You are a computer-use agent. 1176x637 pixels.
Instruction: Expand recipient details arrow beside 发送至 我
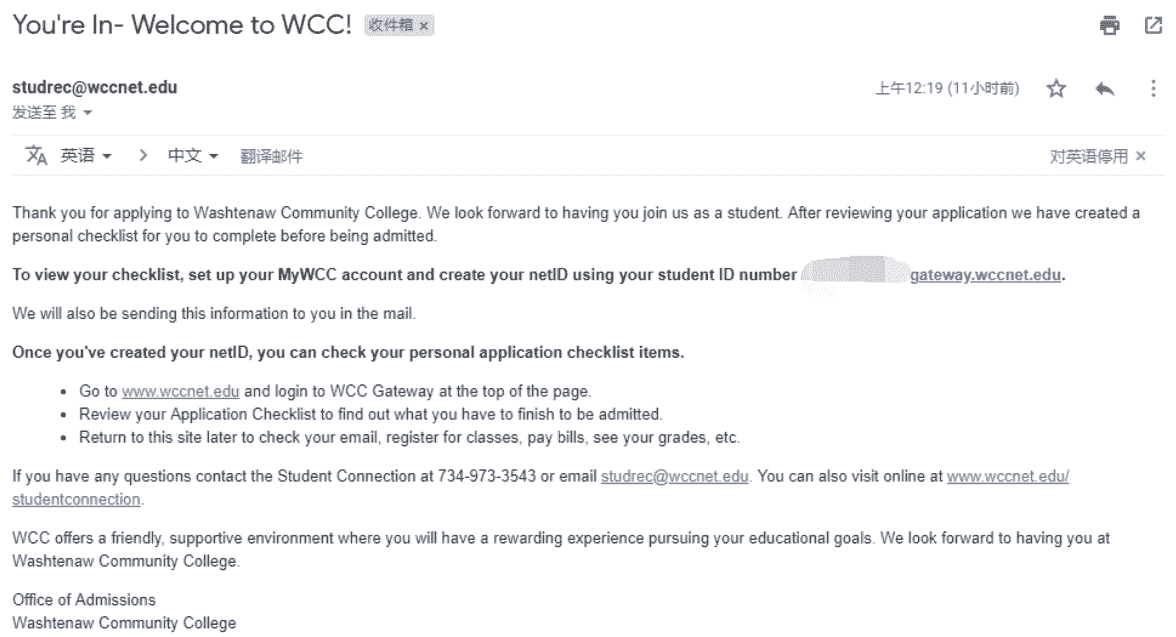[88, 113]
